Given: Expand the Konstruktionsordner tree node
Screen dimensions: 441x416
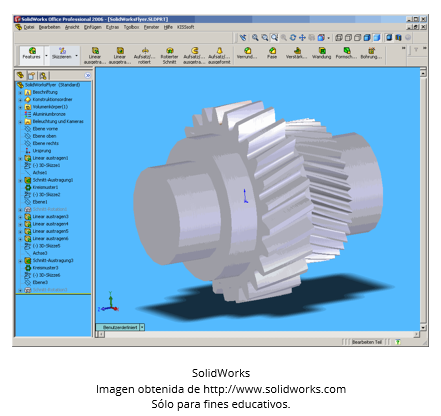Looking at the screenshot, I should tap(20, 100).
